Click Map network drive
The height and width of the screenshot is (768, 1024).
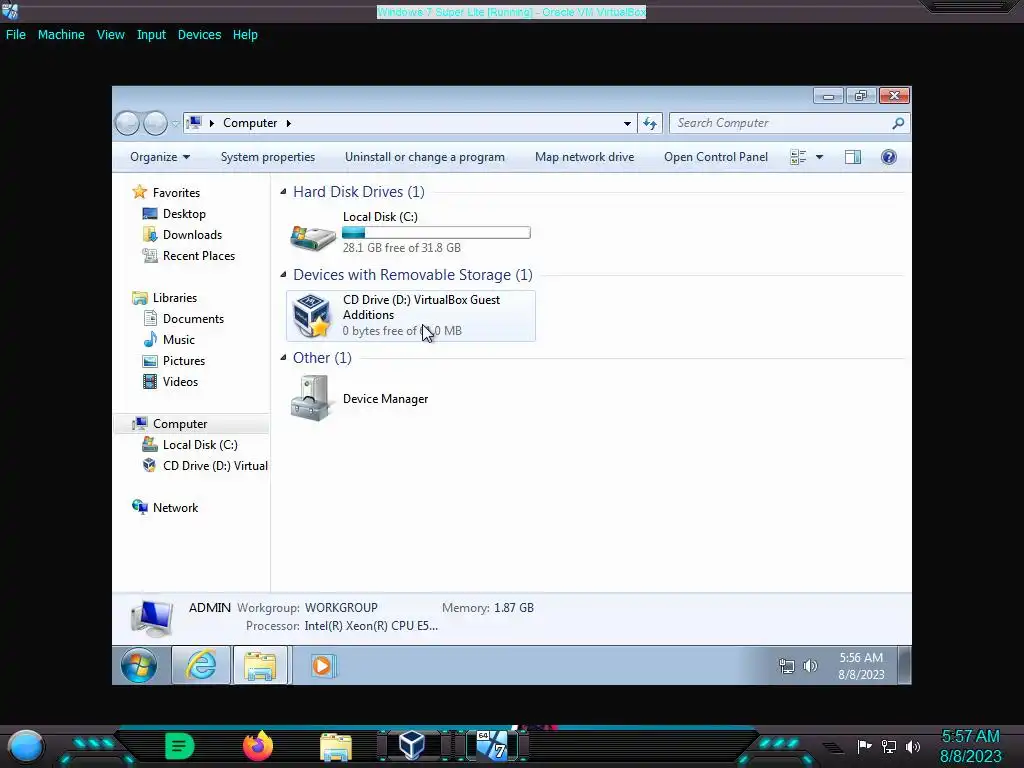pyautogui.click(x=584, y=157)
